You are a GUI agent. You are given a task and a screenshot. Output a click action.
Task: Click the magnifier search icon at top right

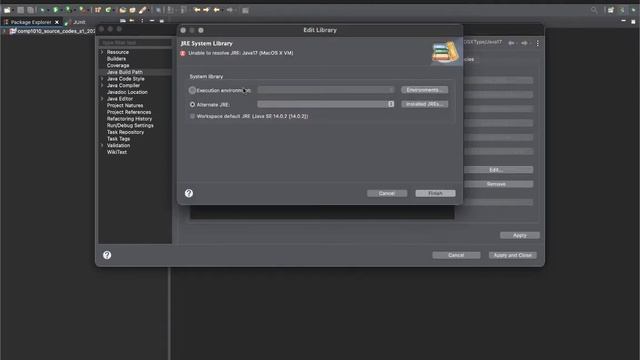coord(594,10)
